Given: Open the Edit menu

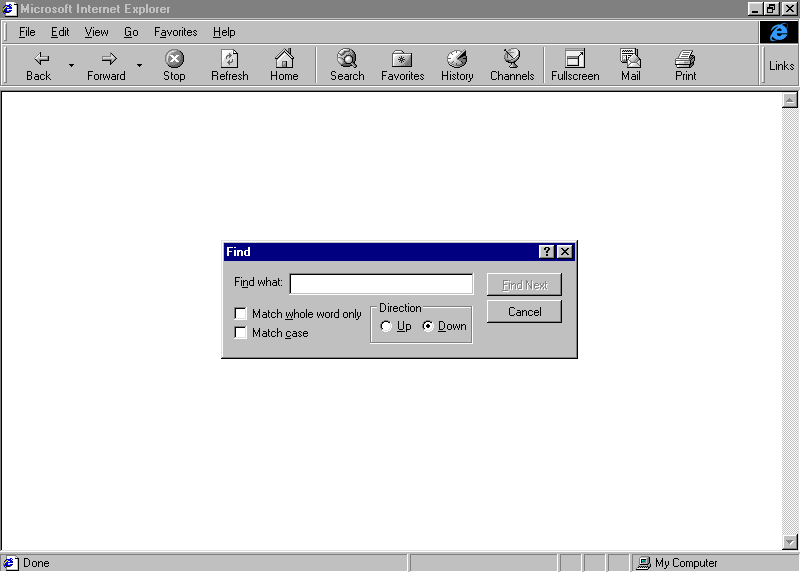Looking at the screenshot, I should point(60,32).
